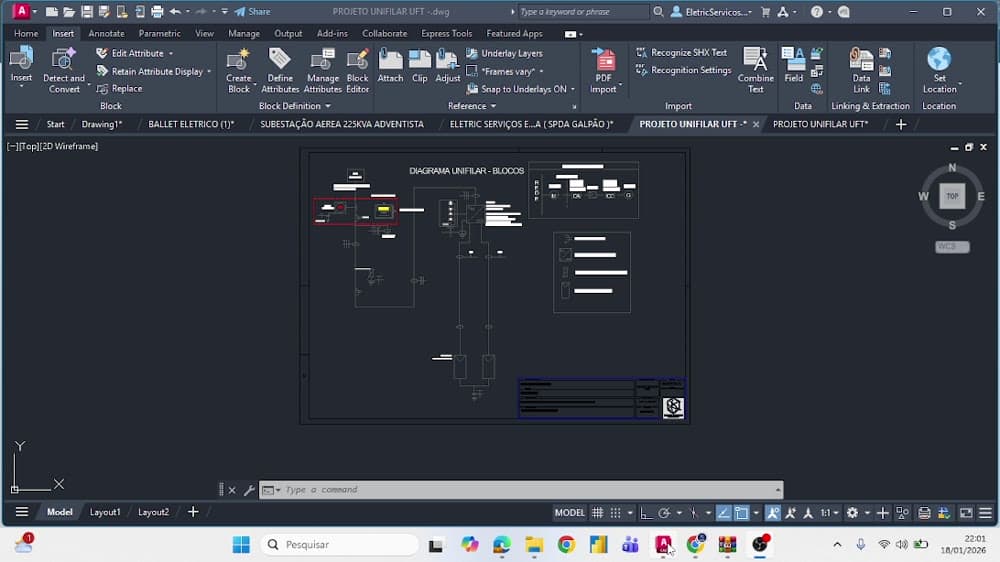Viewport: 1000px width, 562px height.
Task: Toggle 2D object snap in status bar
Action: pos(741,512)
